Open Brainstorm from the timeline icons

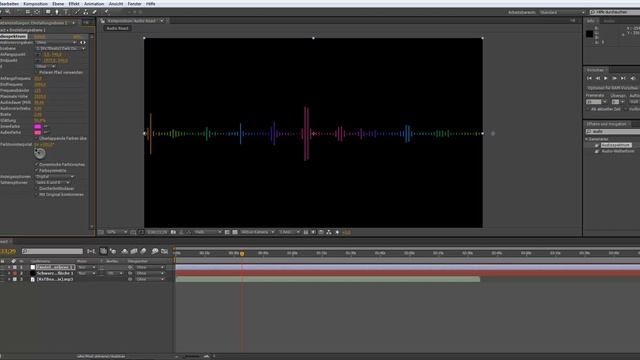click(x=155, y=251)
